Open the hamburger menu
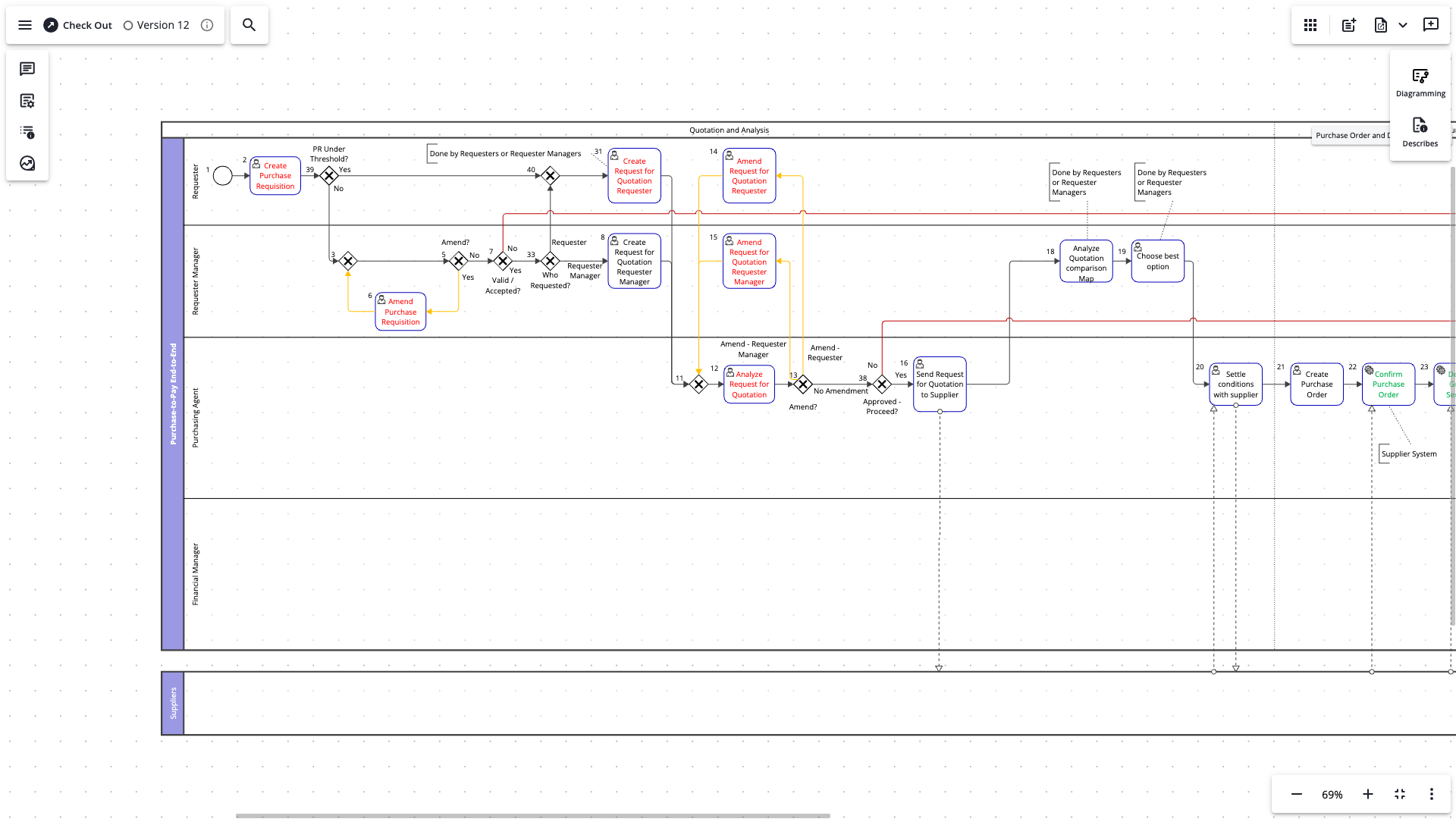 25,24
